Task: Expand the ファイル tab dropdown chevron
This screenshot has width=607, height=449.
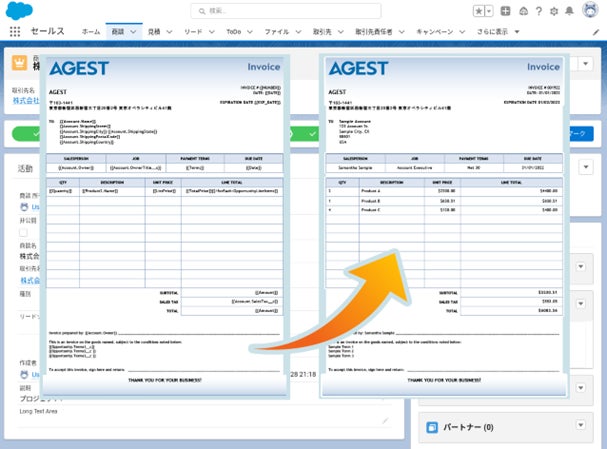Action: (x=298, y=32)
